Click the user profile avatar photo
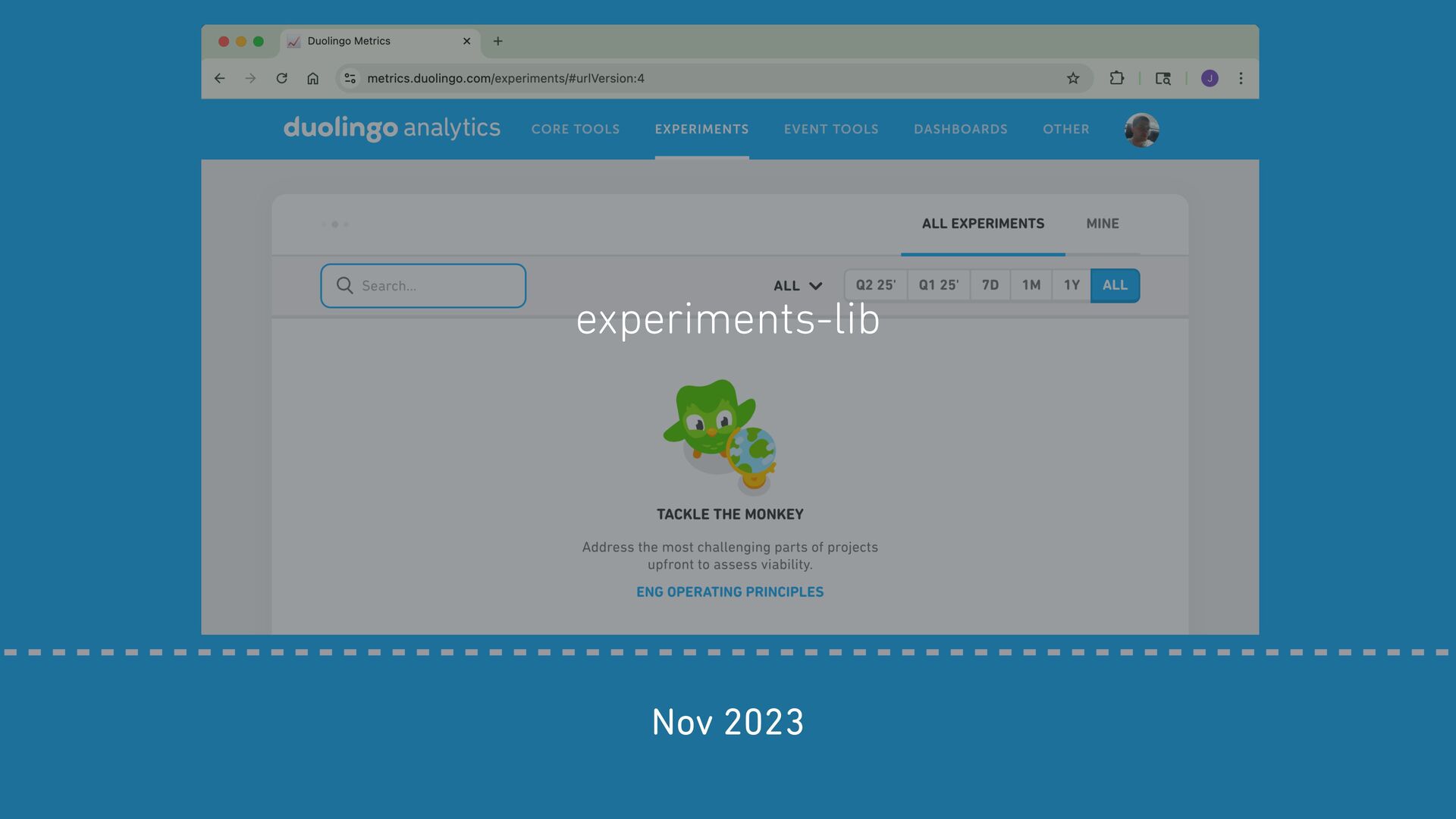Viewport: 1456px width, 819px height. [1141, 130]
